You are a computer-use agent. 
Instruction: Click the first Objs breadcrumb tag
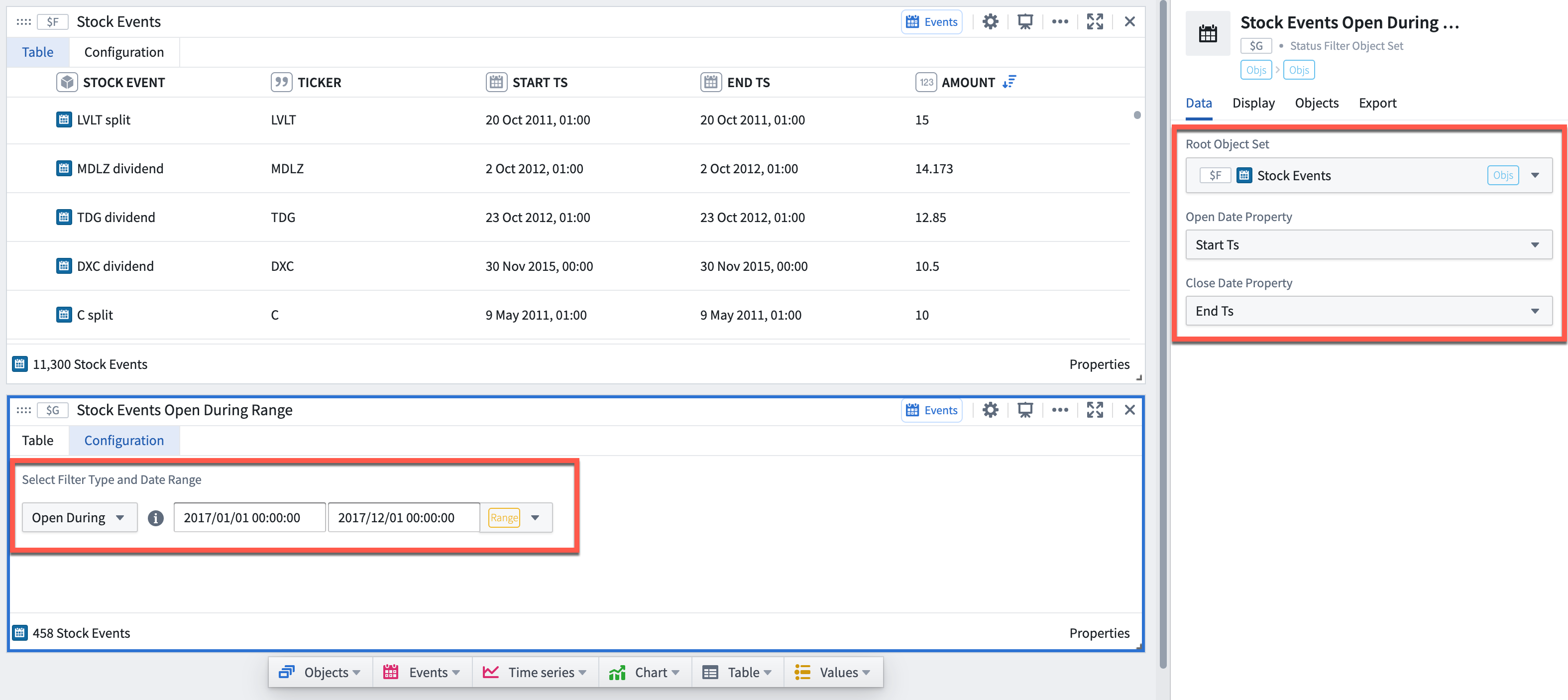[1256, 70]
